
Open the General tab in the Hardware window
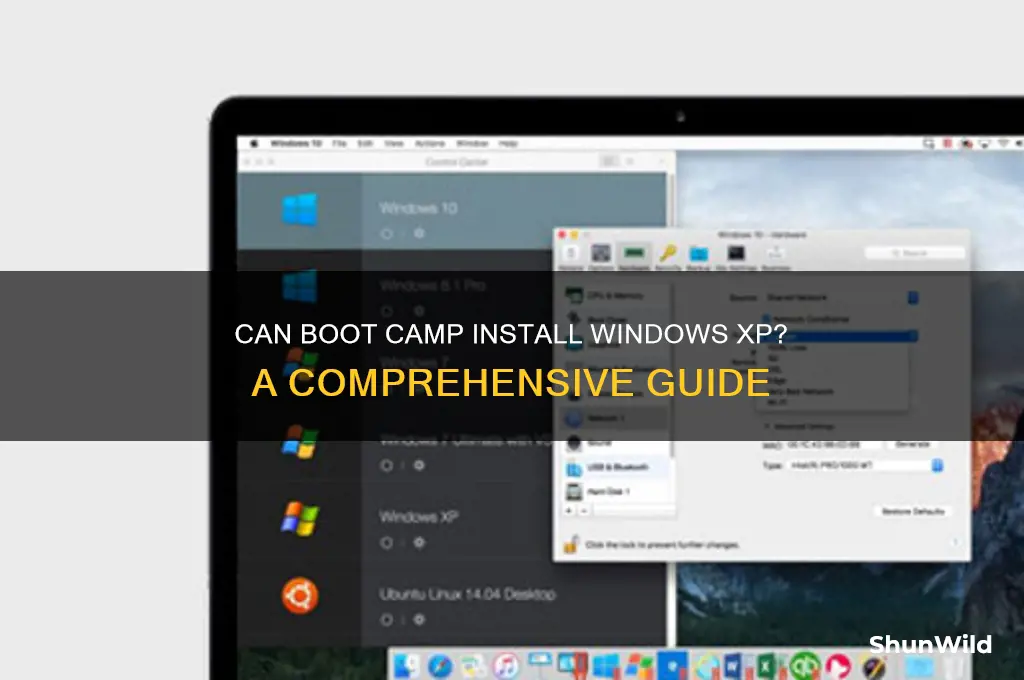tap(571, 257)
